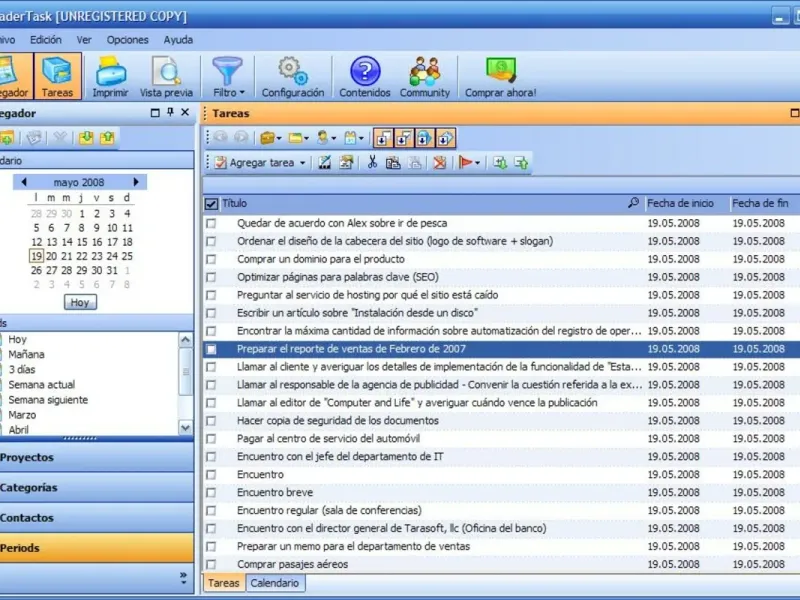The width and height of the screenshot is (800, 600).
Task: Toggle the header checkbox next to Título
Action: pyautogui.click(x=211, y=204)
